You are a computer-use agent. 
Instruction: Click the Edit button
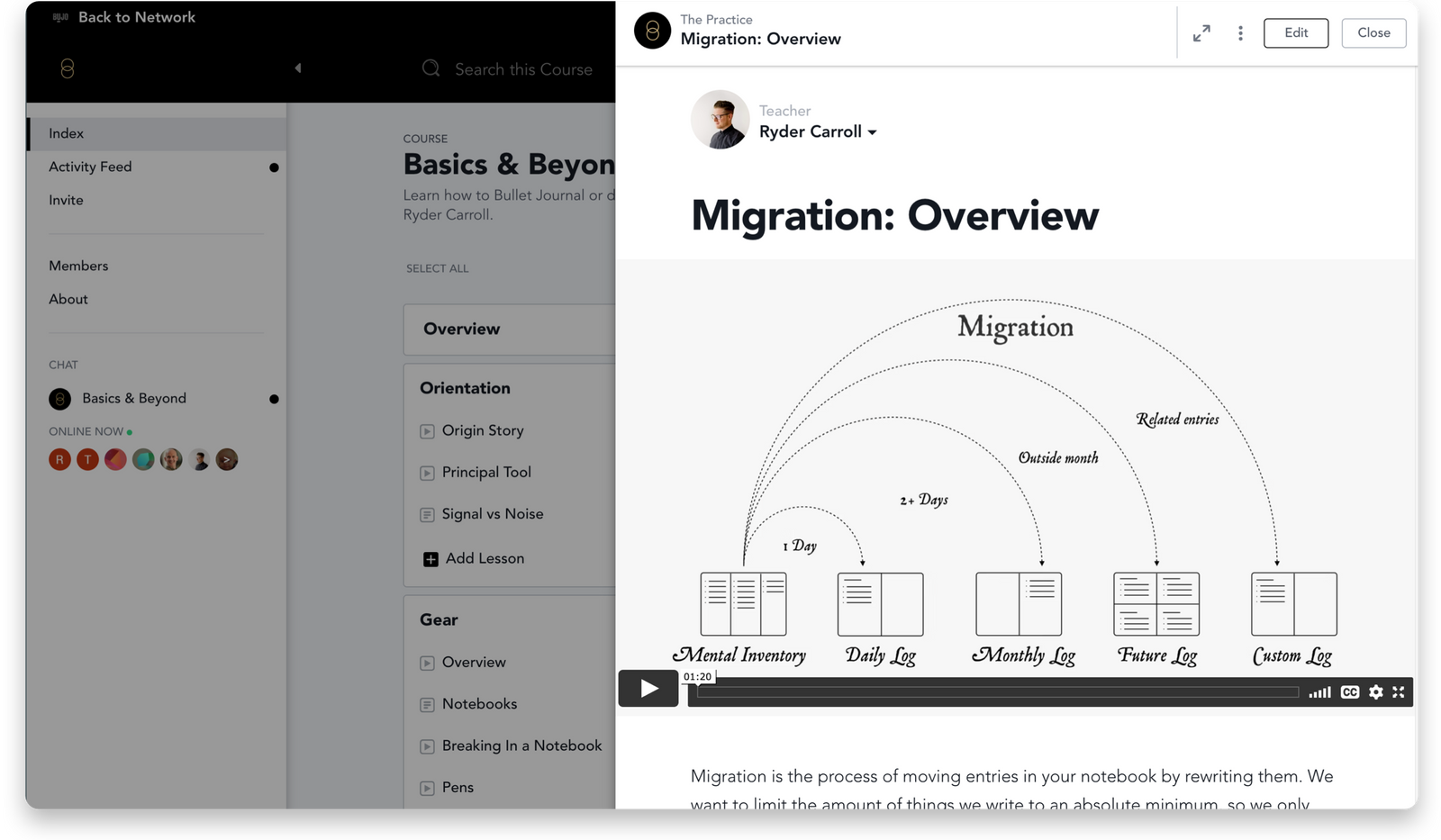click(1295, 33)
